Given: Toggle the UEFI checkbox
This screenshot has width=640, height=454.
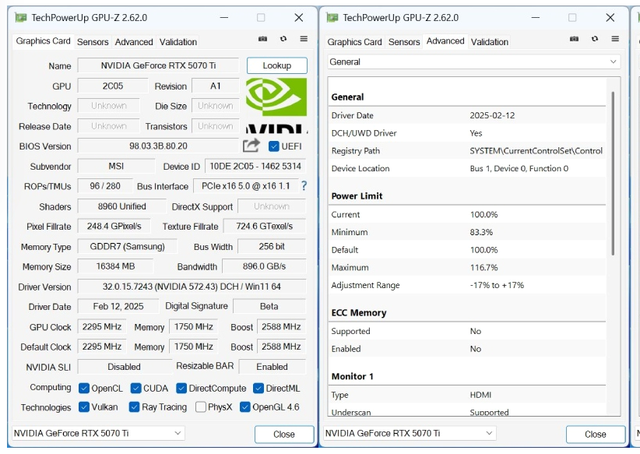Looking at the screenshot, I should tap(274, 146).
